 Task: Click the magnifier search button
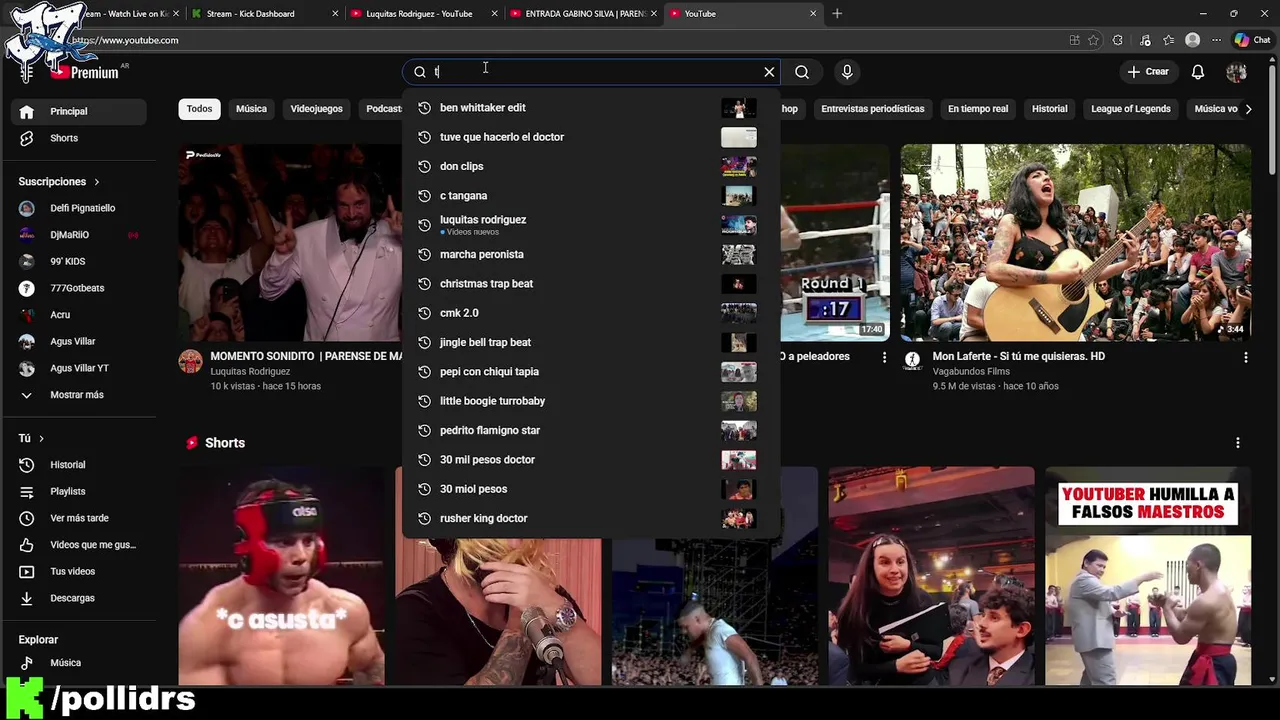[802, 72]
